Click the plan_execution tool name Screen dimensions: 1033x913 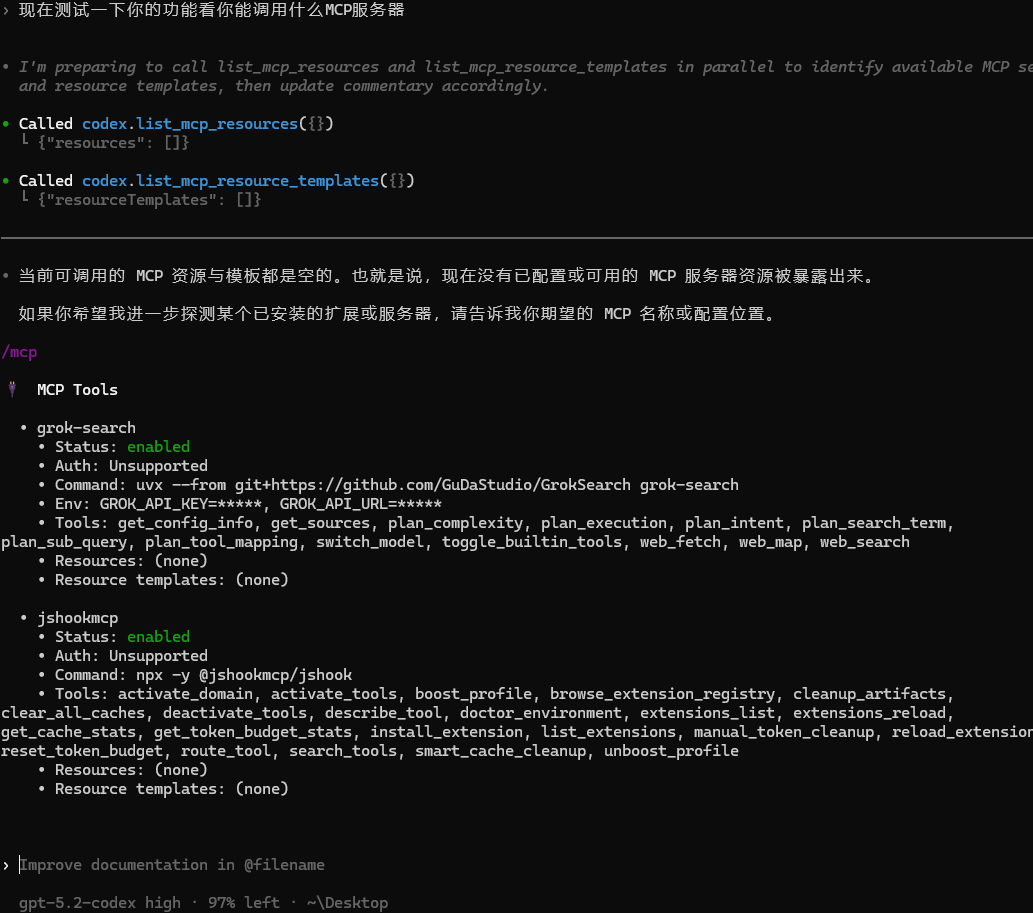603,523
